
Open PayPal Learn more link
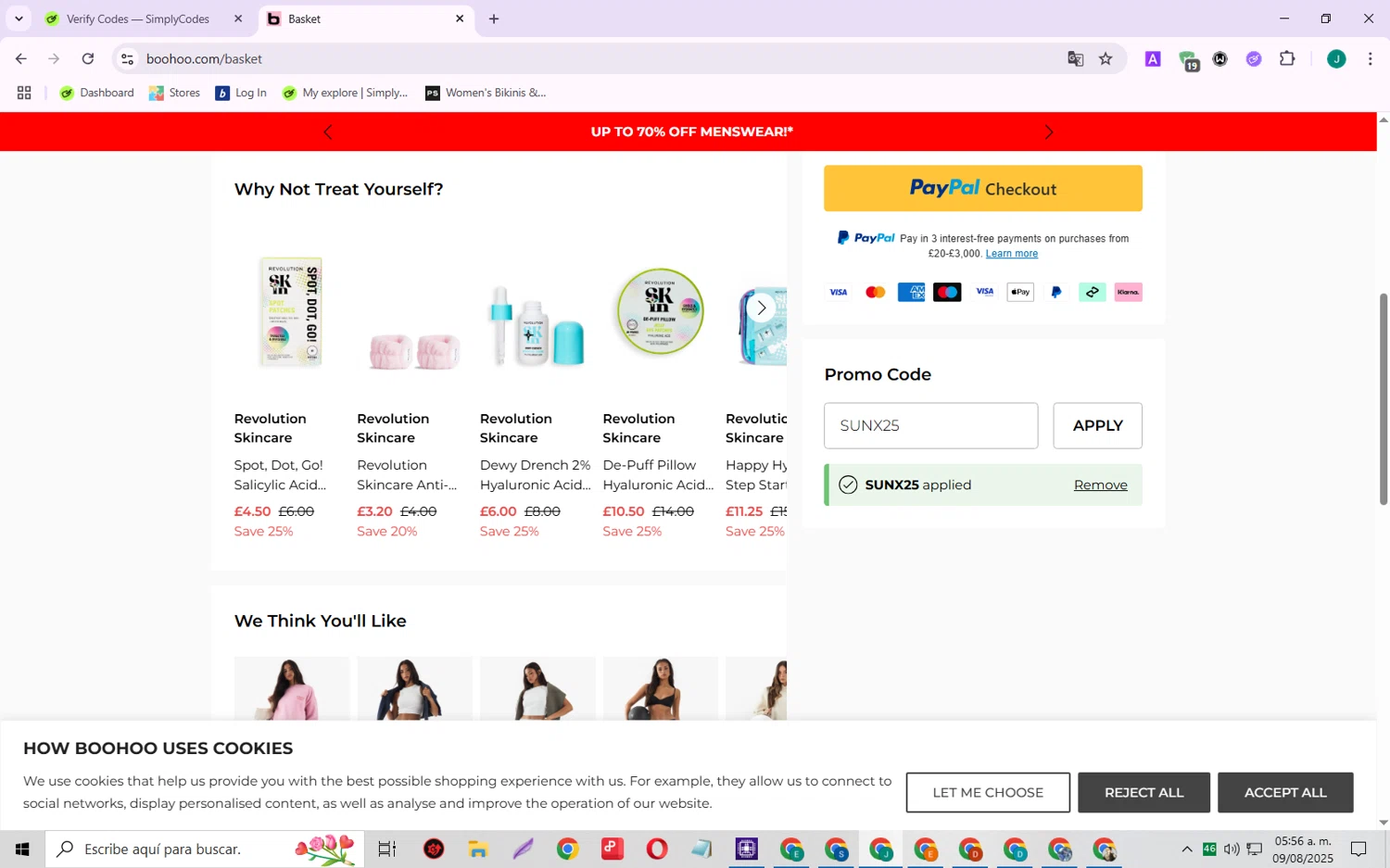click(1011, 254)
